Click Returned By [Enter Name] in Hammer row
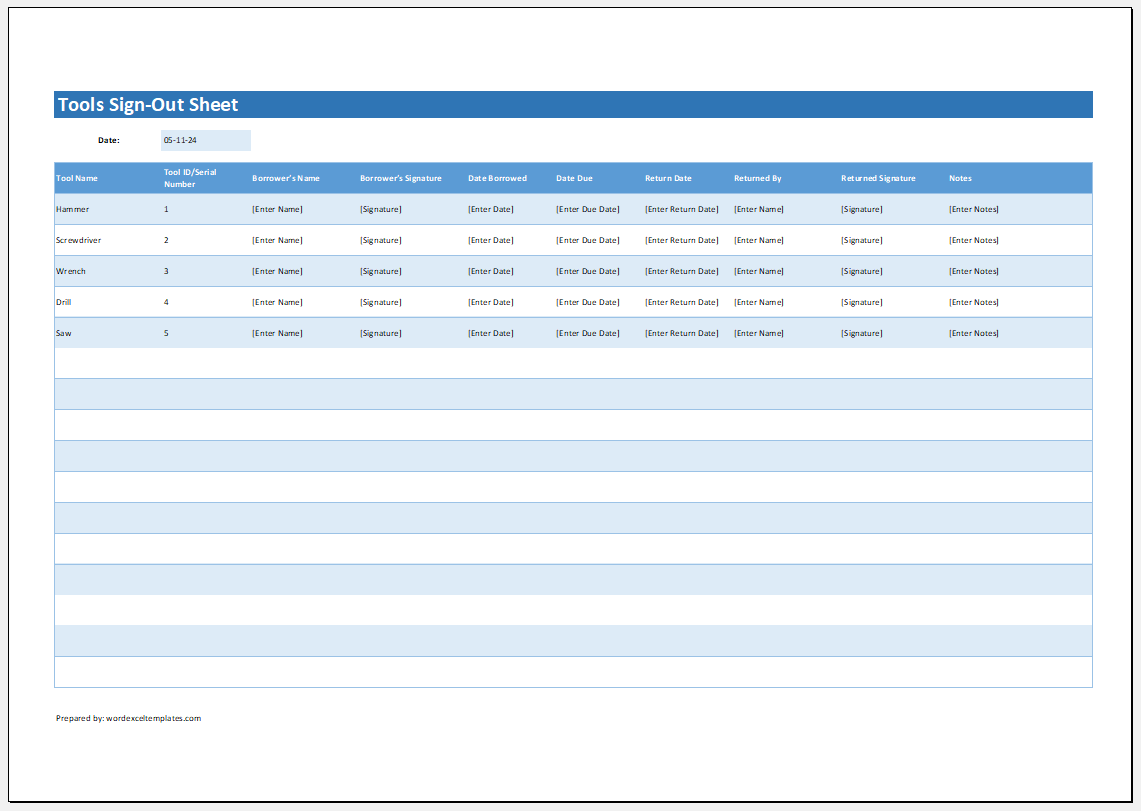Image resolution: width=1141 pixels, height=811 pixels. 759,209
